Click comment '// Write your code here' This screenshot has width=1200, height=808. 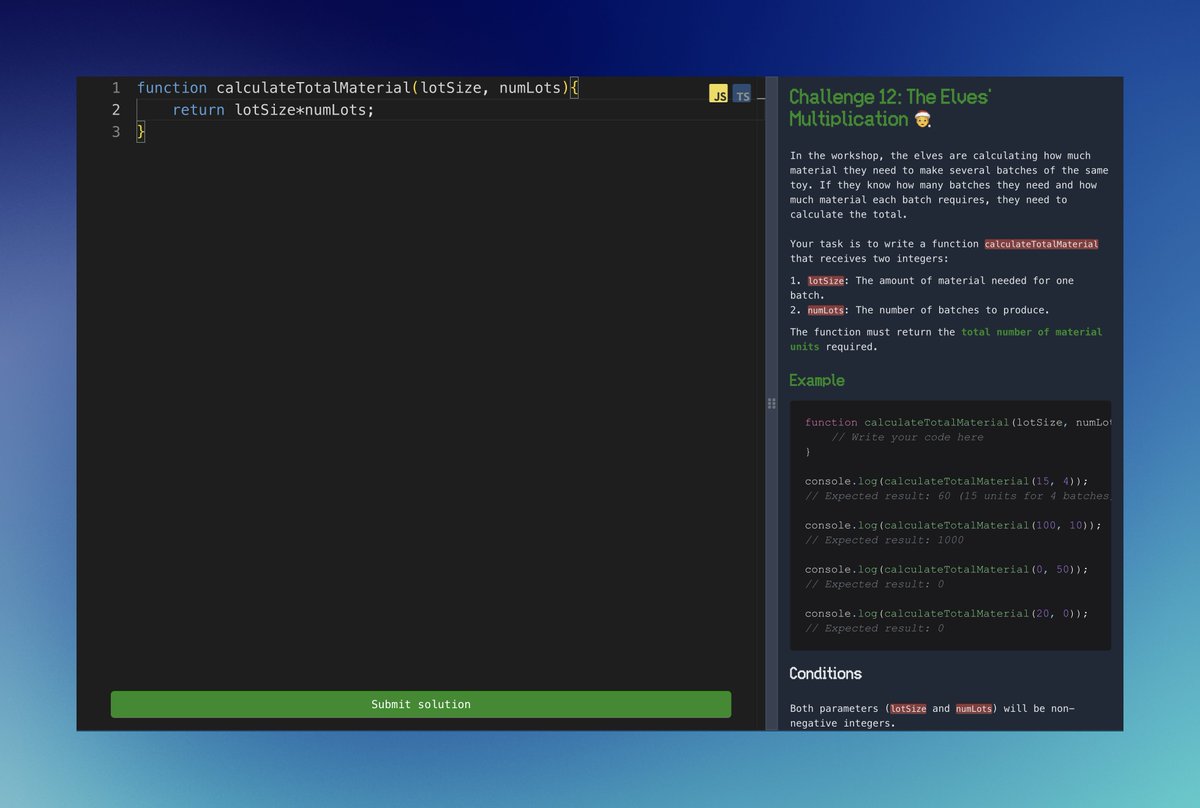tap(907, 437)
